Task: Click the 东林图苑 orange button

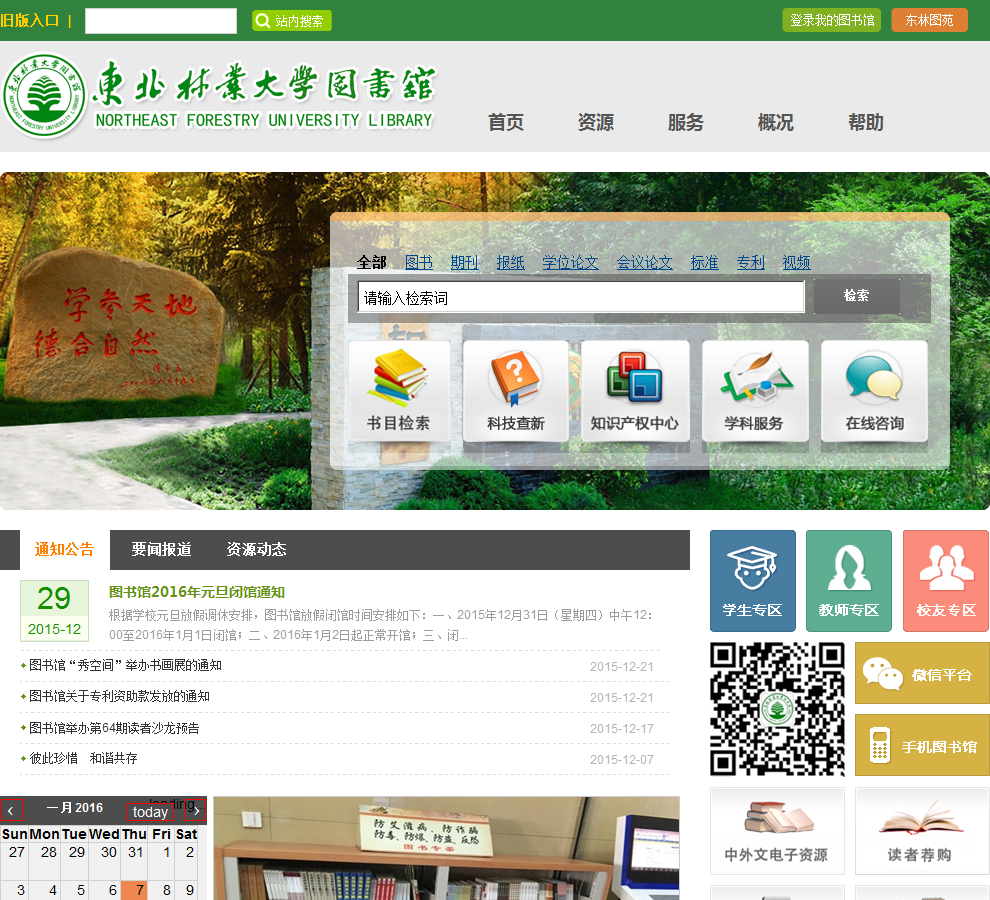Action: click(929, 20)
